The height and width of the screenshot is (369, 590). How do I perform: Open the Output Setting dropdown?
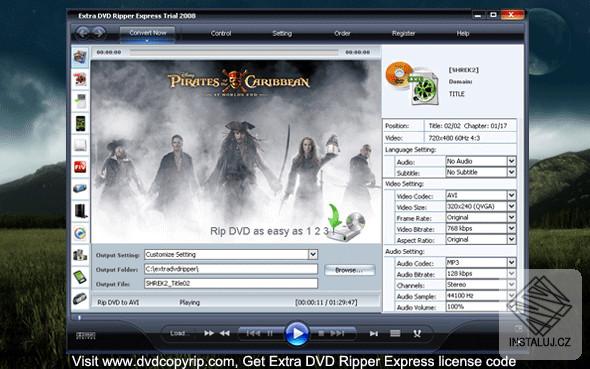click(x=313, y=255)
